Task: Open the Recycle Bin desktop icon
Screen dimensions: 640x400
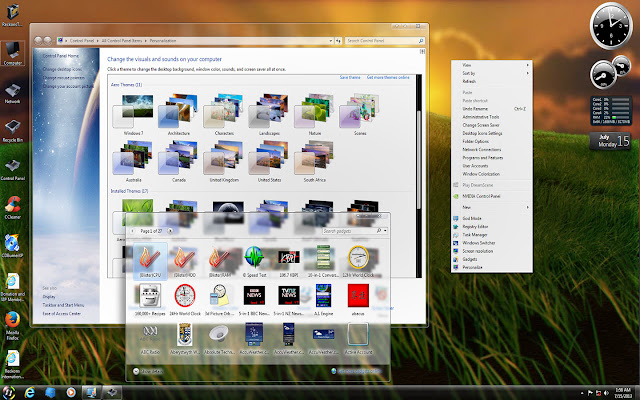Action: [12, 131]
